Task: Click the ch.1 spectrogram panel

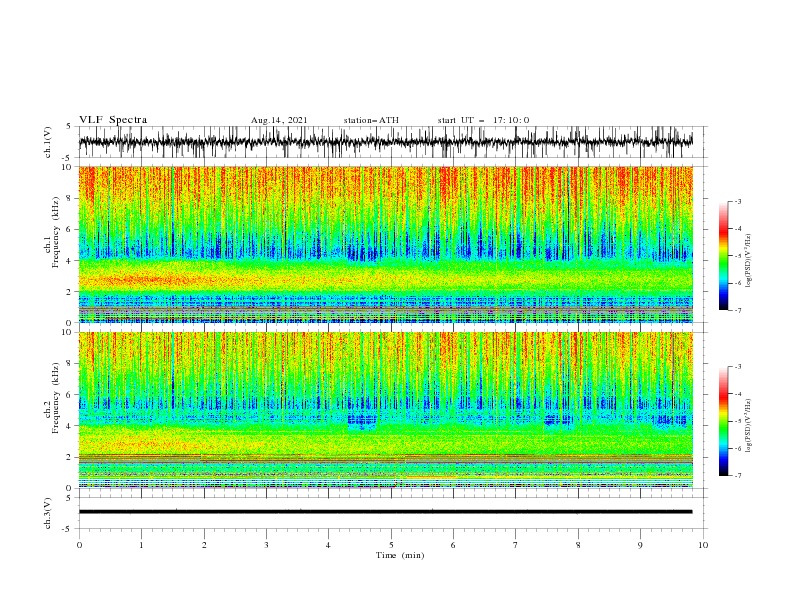Action: tap(385, 244)
